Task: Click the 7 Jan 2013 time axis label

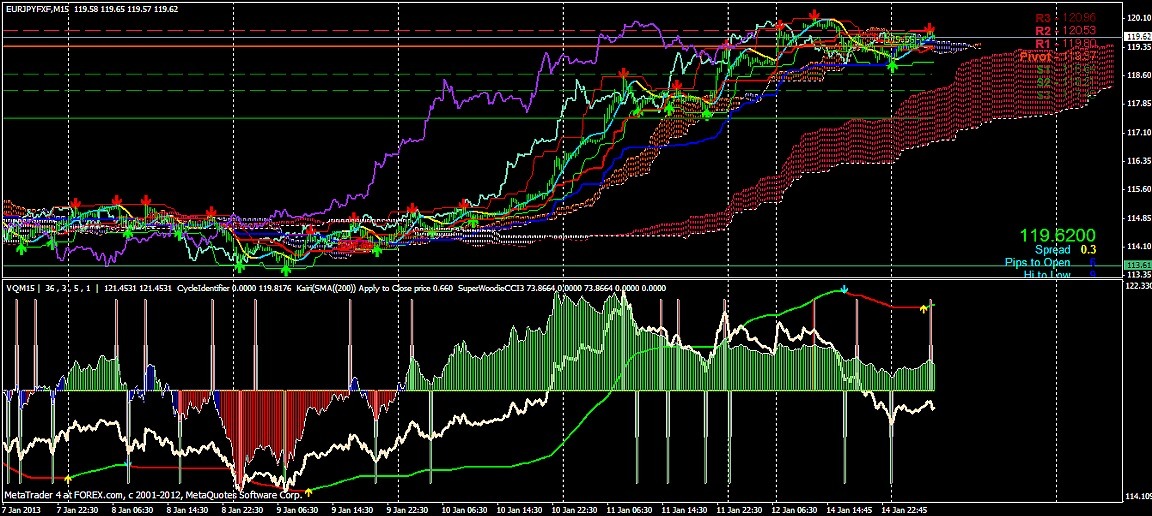Action: [x=21, y=509]
